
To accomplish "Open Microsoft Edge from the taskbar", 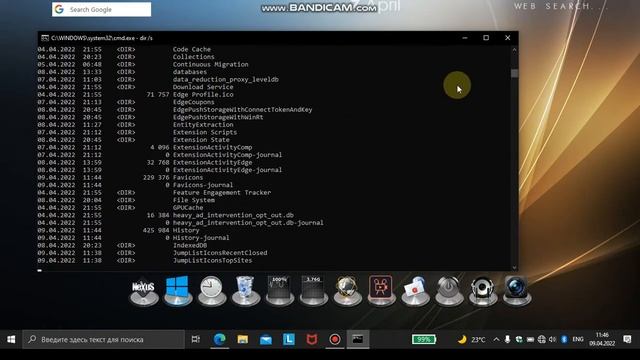I will 220,339.
